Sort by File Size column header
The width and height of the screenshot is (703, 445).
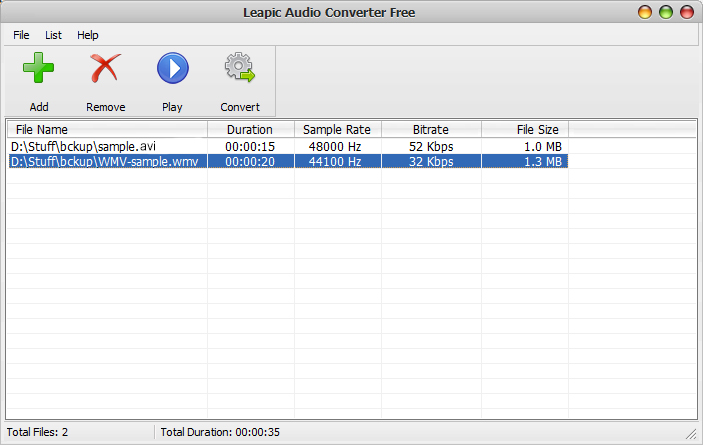coord(525,130)
